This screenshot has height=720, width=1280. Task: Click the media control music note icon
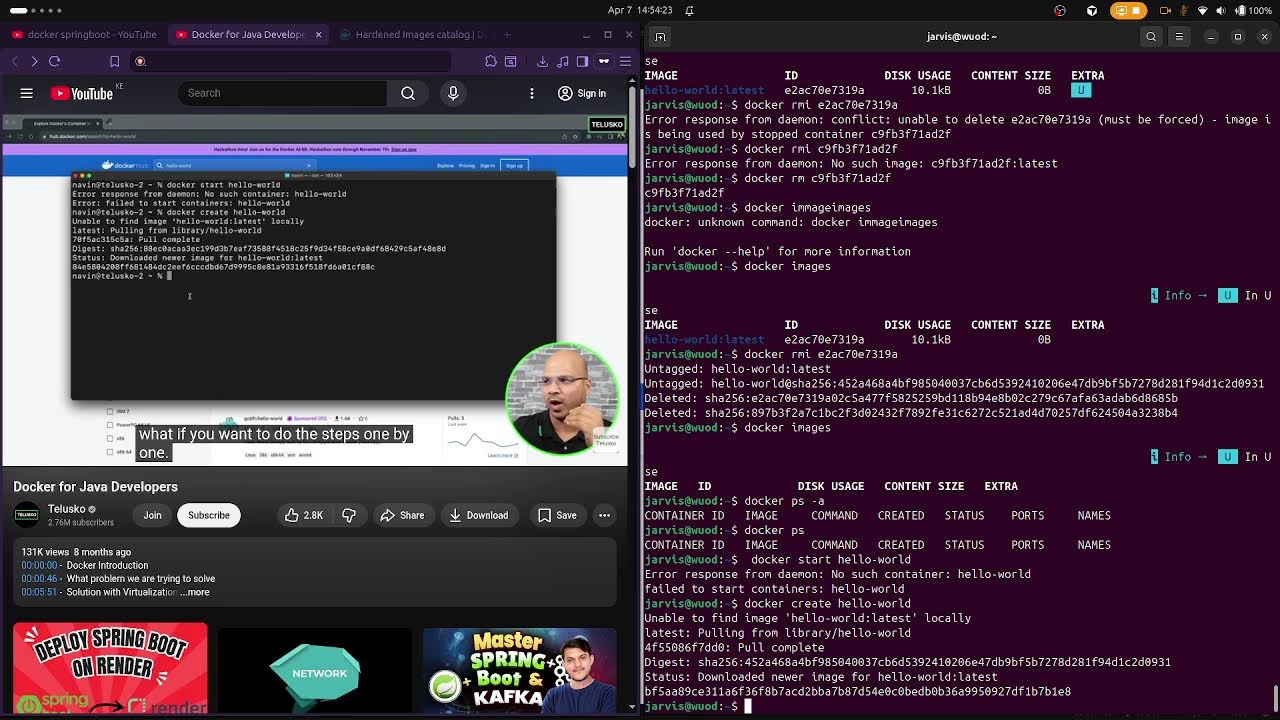562,61
